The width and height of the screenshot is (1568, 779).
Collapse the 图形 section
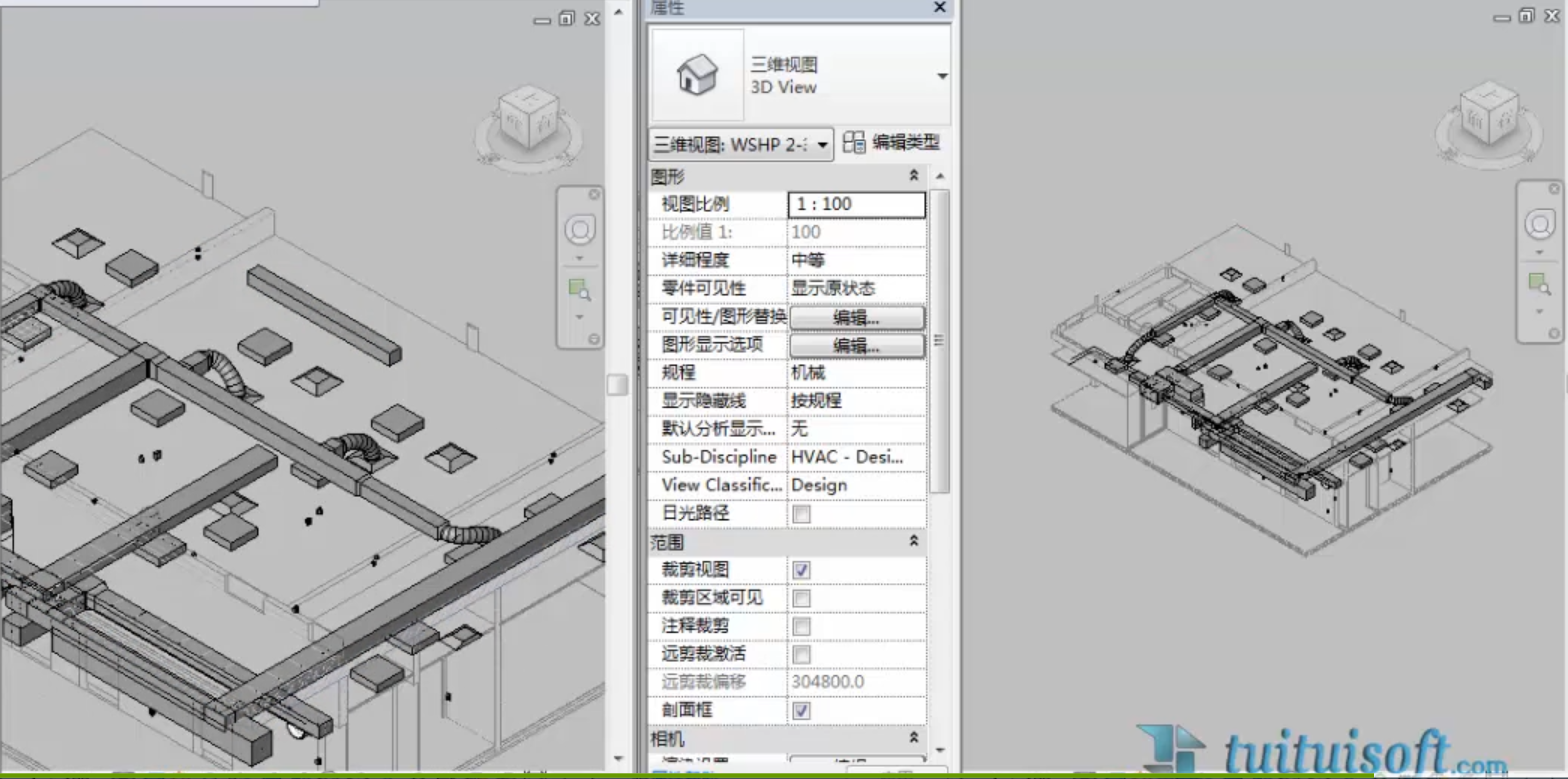913,176
